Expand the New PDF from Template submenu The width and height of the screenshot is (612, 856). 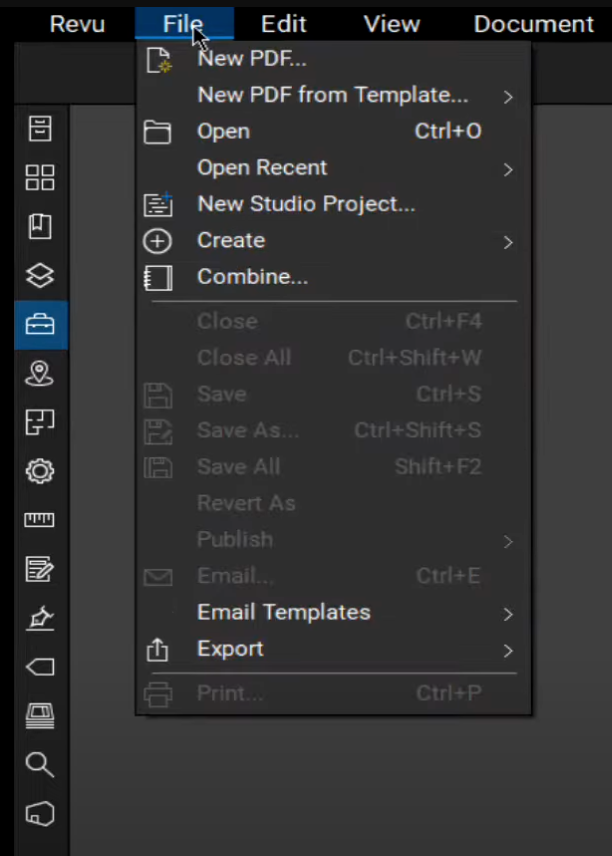pyautogui.click(x=506, y=96)
